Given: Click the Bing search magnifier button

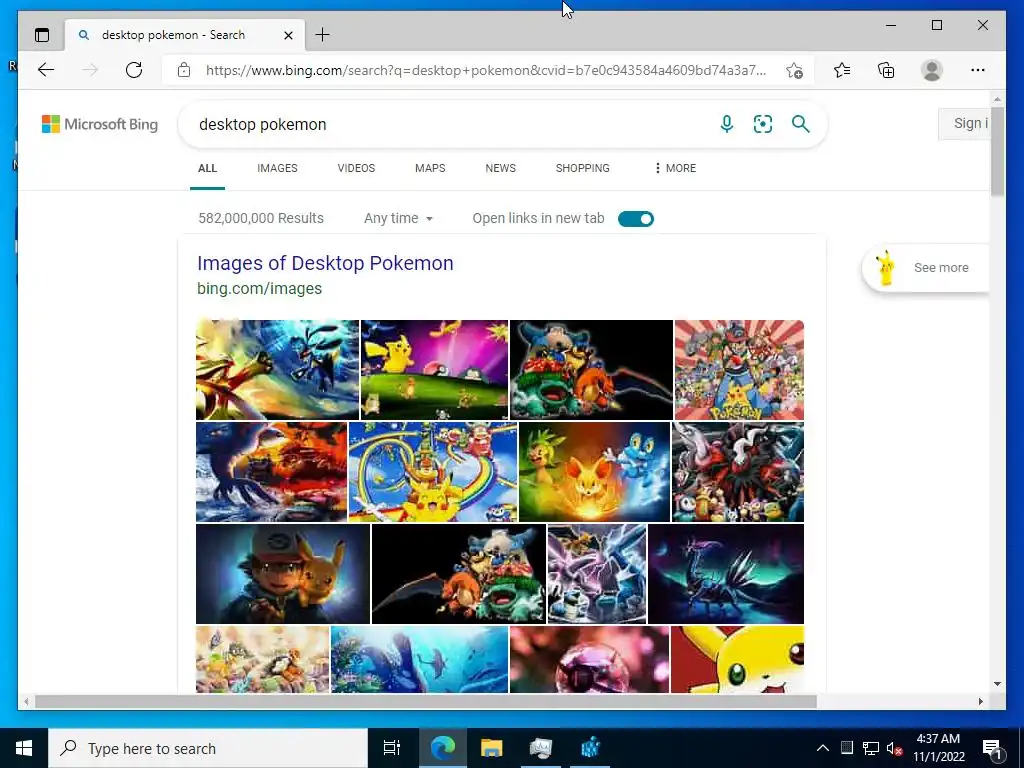Looking at the screenshot, I should click(x=801, y=124).
